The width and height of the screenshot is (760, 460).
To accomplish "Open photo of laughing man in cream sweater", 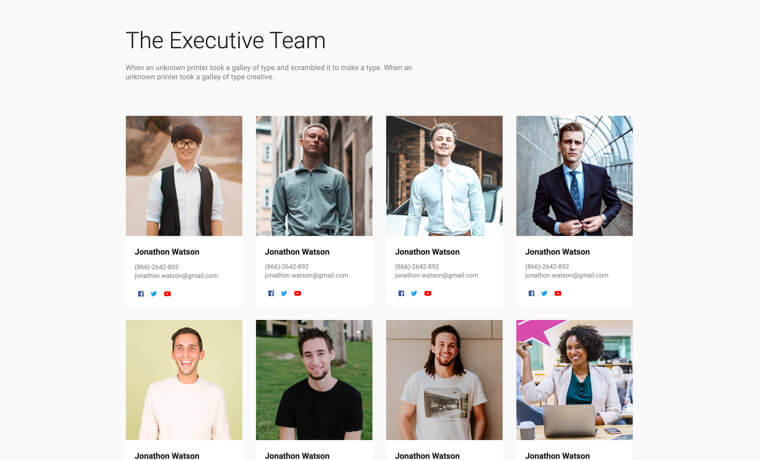I will click(x=184, y=380).
